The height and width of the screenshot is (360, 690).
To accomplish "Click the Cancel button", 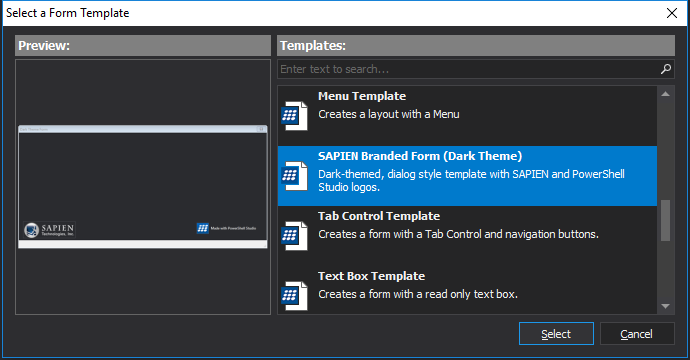I will [x=637, y=334].
